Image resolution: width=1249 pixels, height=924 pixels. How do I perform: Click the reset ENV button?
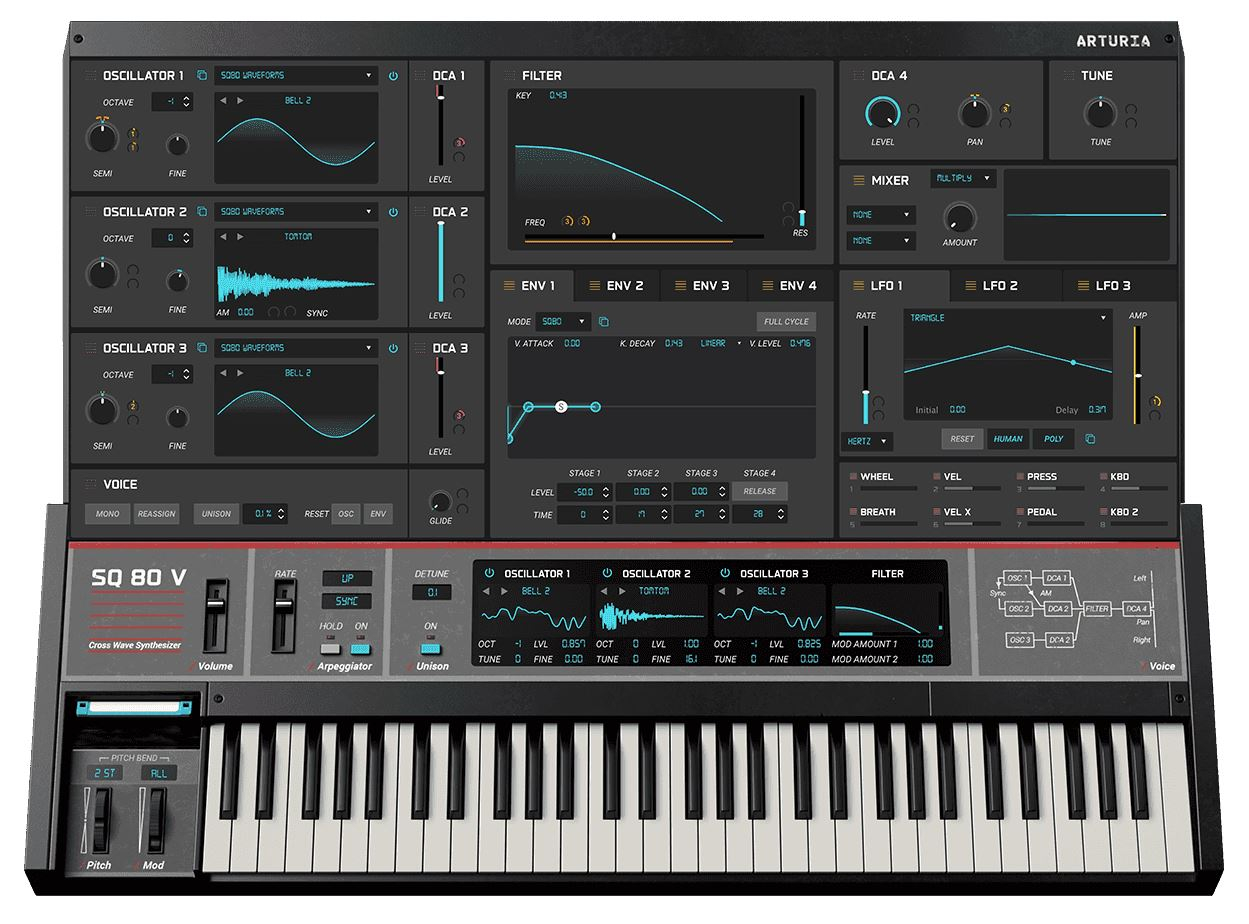point(378,514)
